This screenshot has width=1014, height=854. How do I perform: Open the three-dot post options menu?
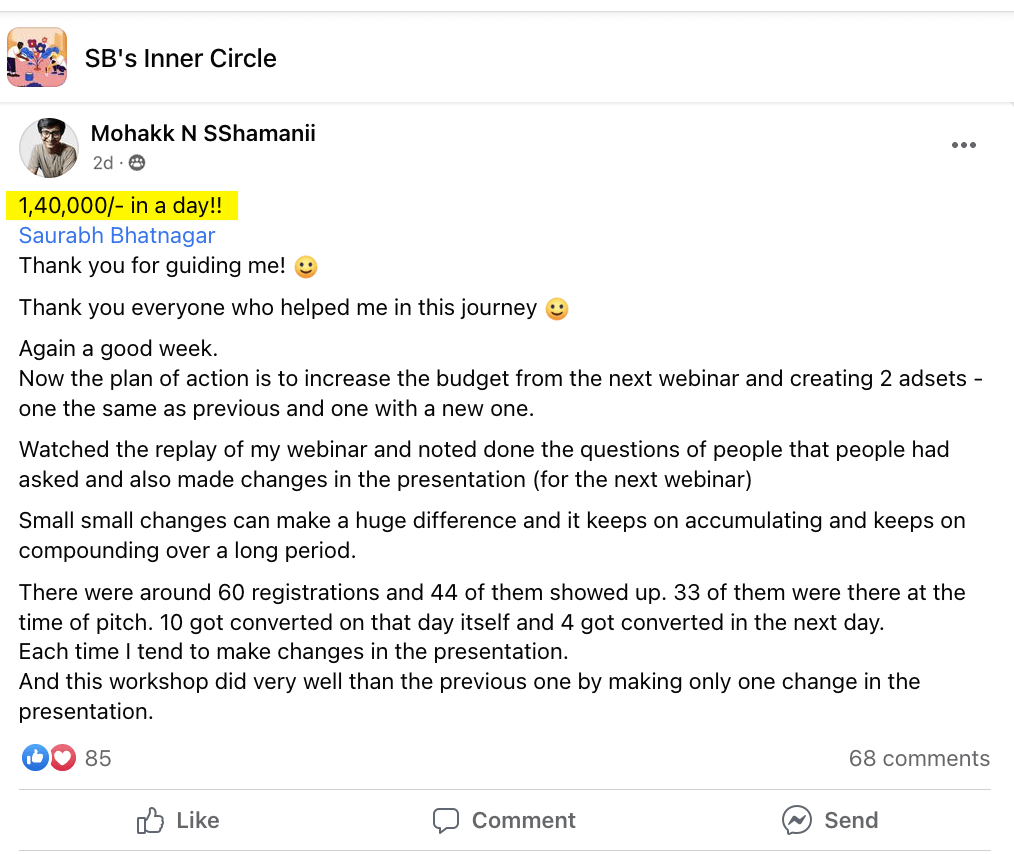tap(963, 146)
